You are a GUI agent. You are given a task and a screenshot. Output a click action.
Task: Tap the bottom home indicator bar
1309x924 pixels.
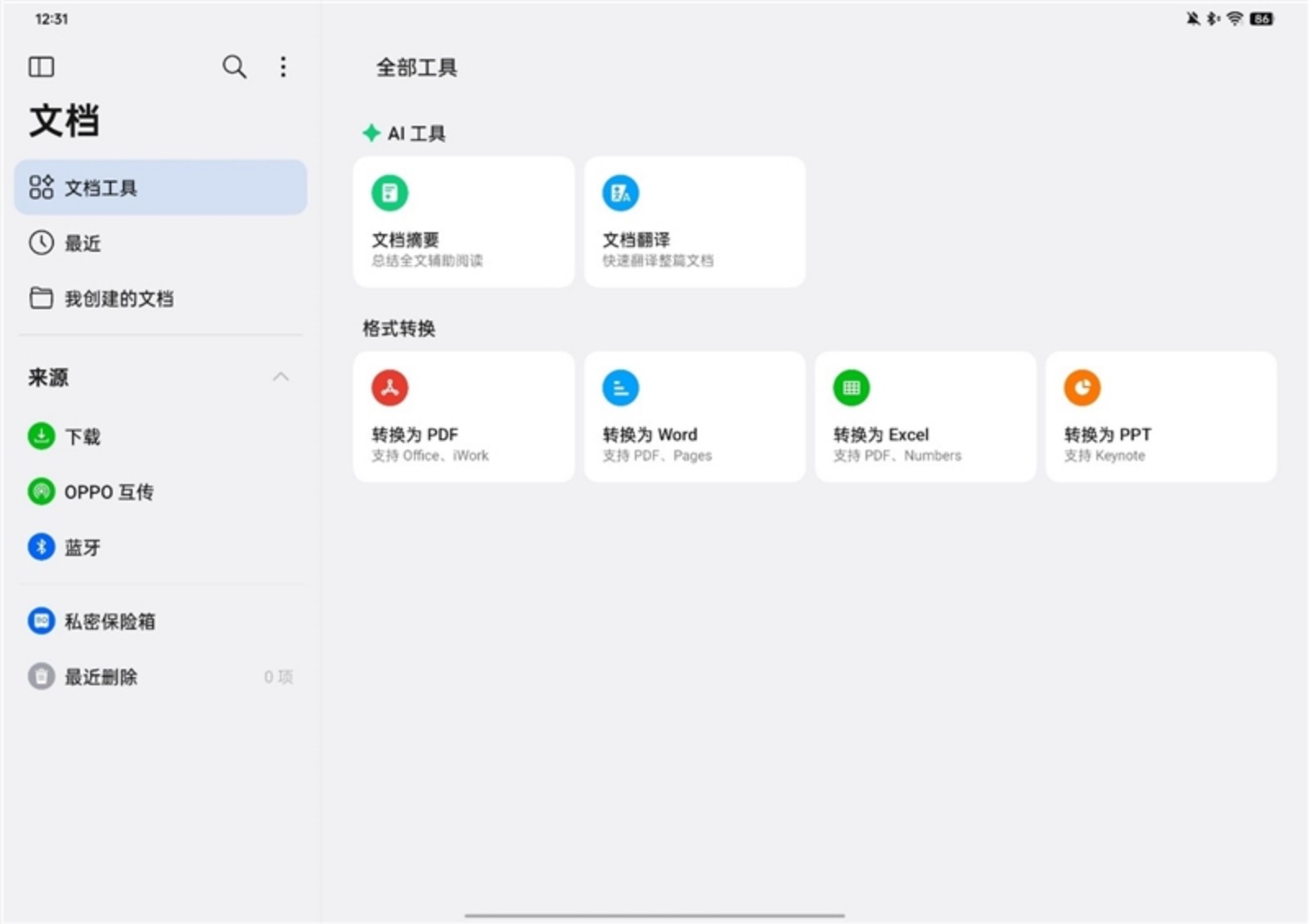pyautogui.click(x=654, y=915)
